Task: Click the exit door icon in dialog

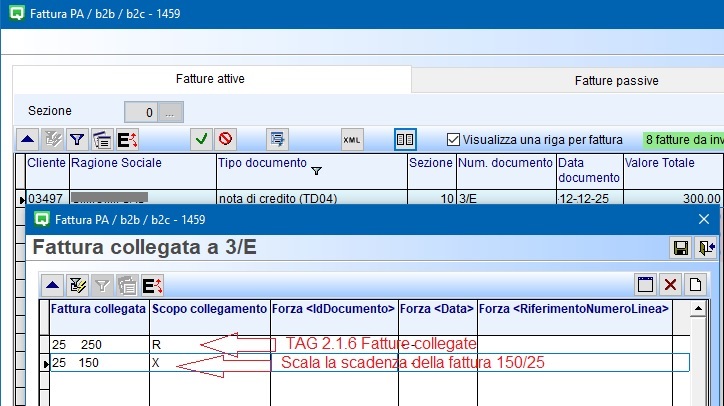Action: pyautogui.click(x=705, y=247)
